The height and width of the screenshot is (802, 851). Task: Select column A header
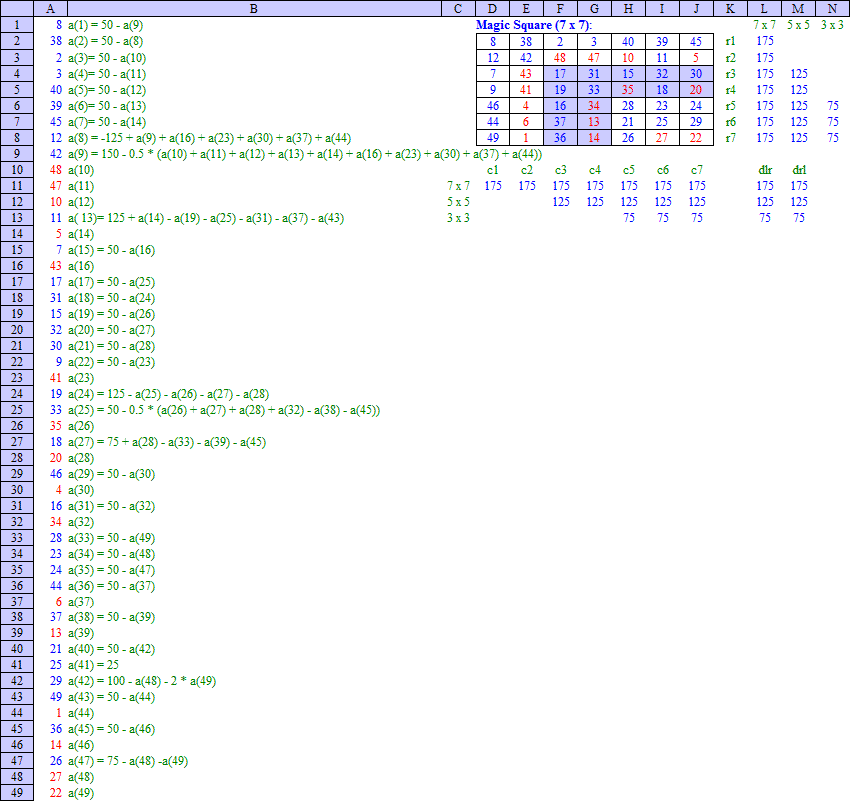[50, 9]
